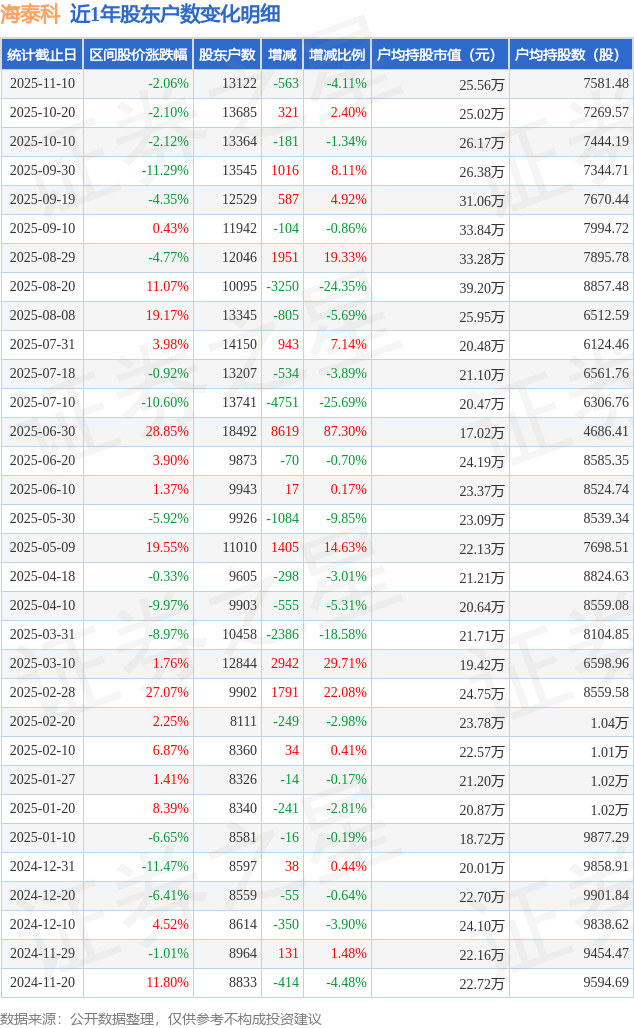634x1028 pixels.
Task: Sort by the 统计截止日 column header
Action: pos(41,55)
